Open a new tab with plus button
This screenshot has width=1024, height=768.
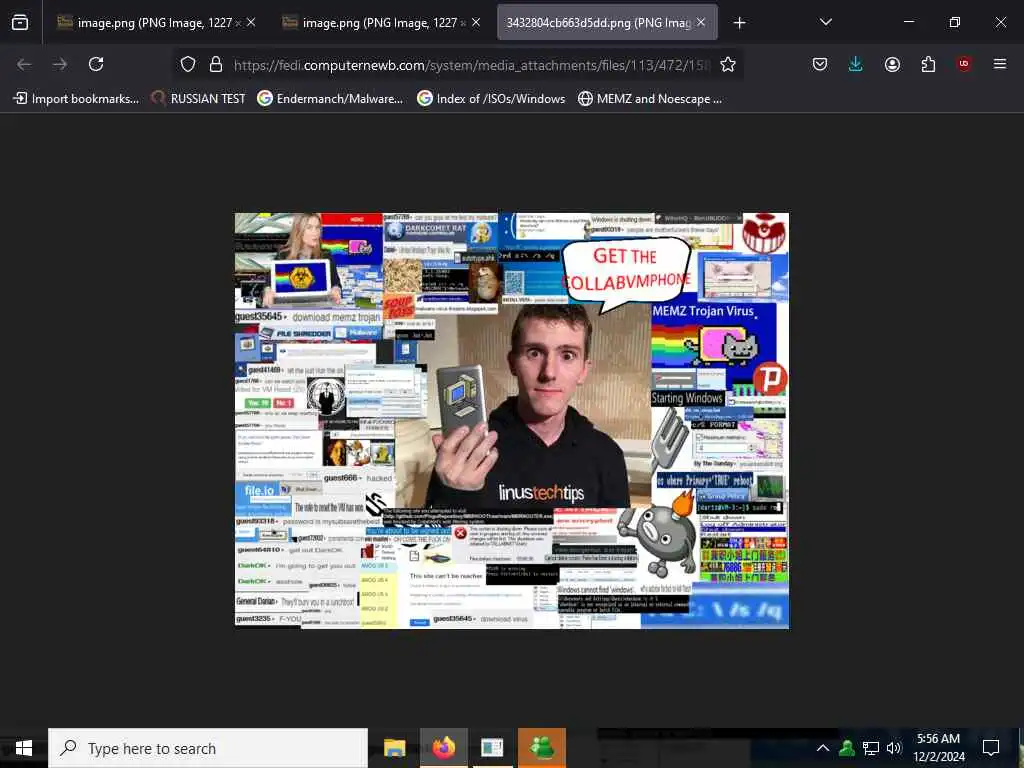[x=739, y=23]
